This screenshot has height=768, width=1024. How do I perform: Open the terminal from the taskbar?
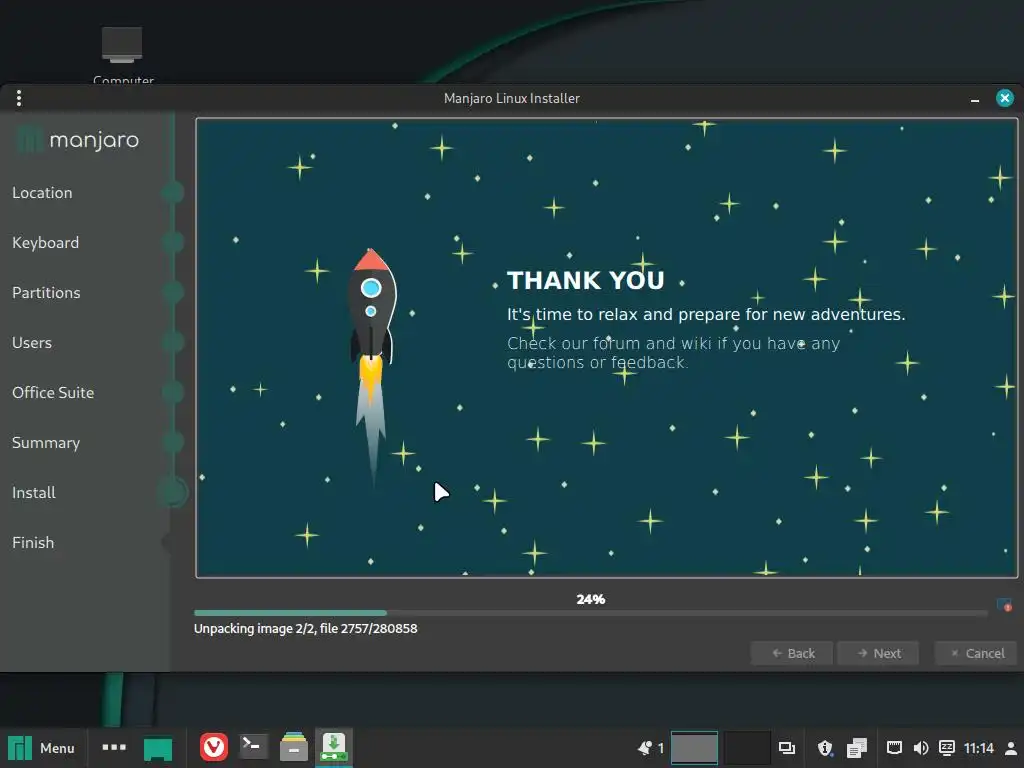pos(253,746)
